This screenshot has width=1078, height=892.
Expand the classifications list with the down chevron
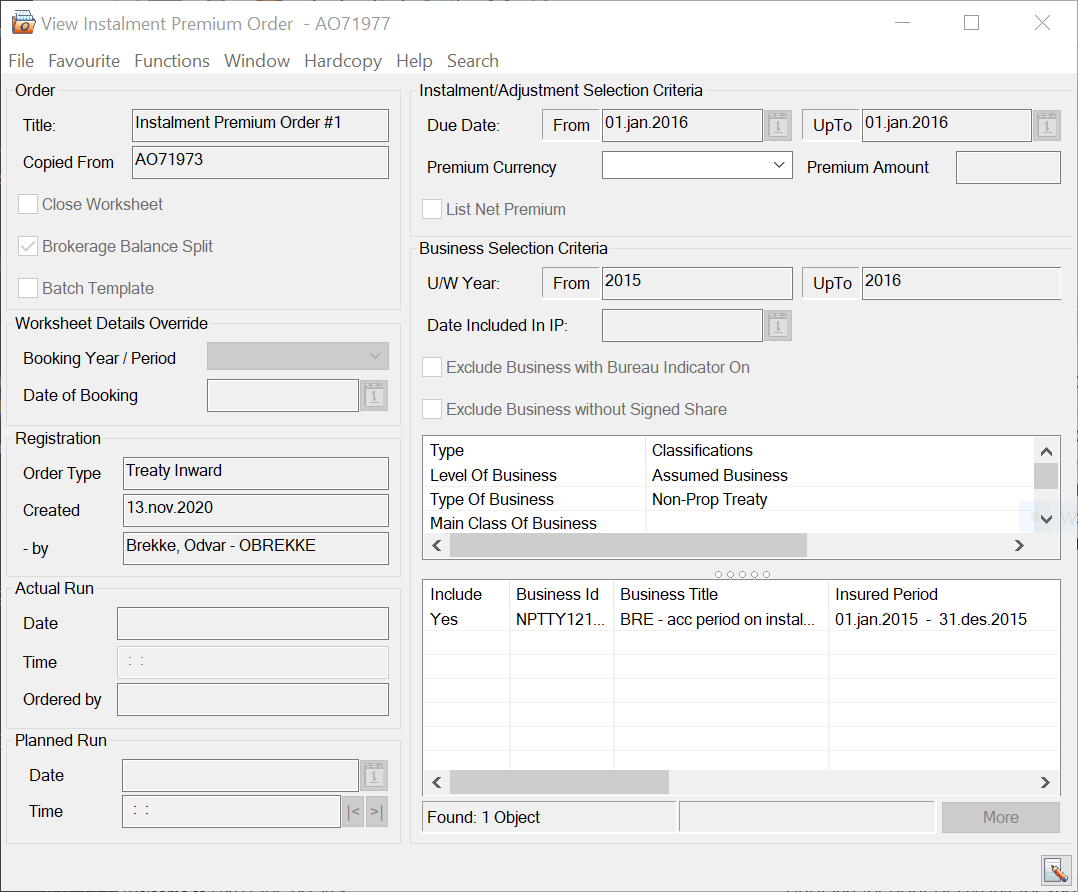tap(1046, 518)
